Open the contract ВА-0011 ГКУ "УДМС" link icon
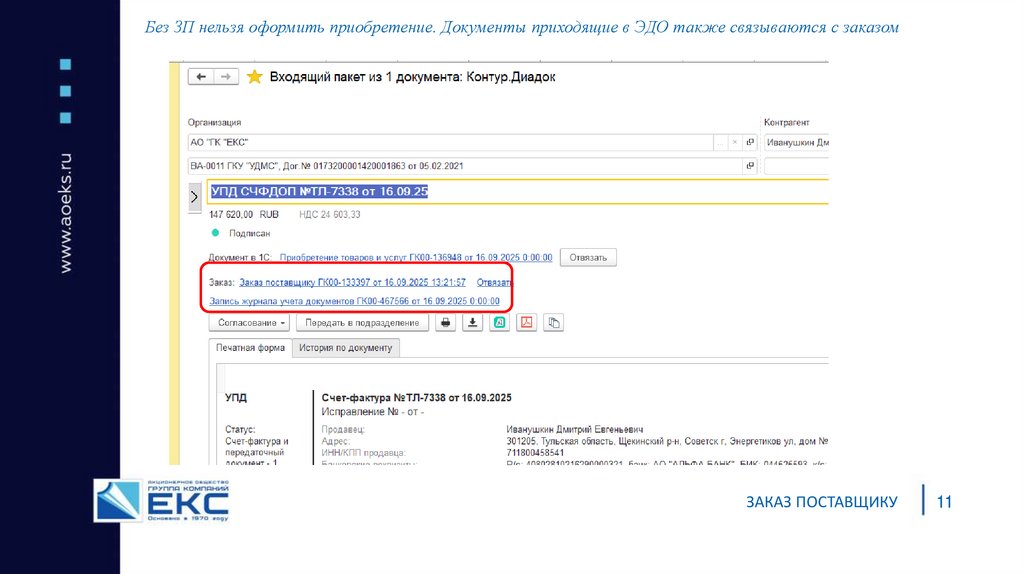 click(750, 166)
